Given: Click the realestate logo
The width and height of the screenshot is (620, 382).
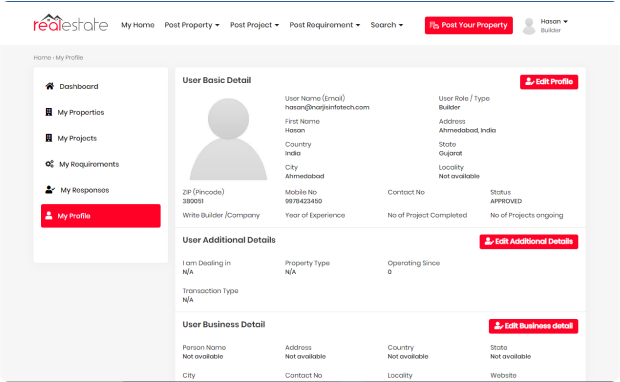Looking at the screenshot, I should pyautogui.click(x=70, y=23).
